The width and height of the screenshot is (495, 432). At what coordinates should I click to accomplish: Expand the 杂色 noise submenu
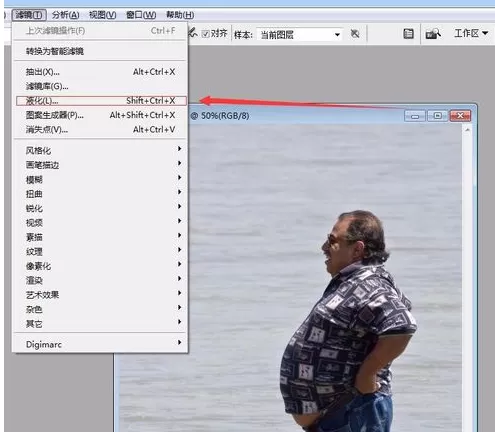tap(100, 309)
